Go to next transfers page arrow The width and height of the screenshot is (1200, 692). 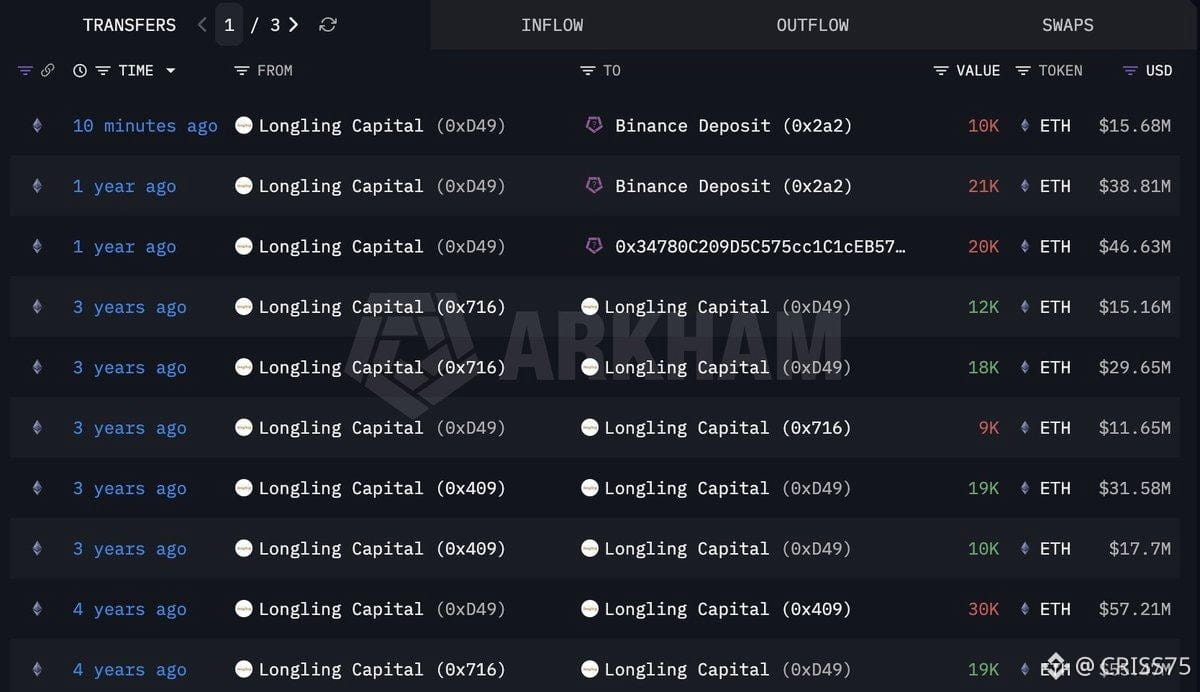tap(293, 25)
